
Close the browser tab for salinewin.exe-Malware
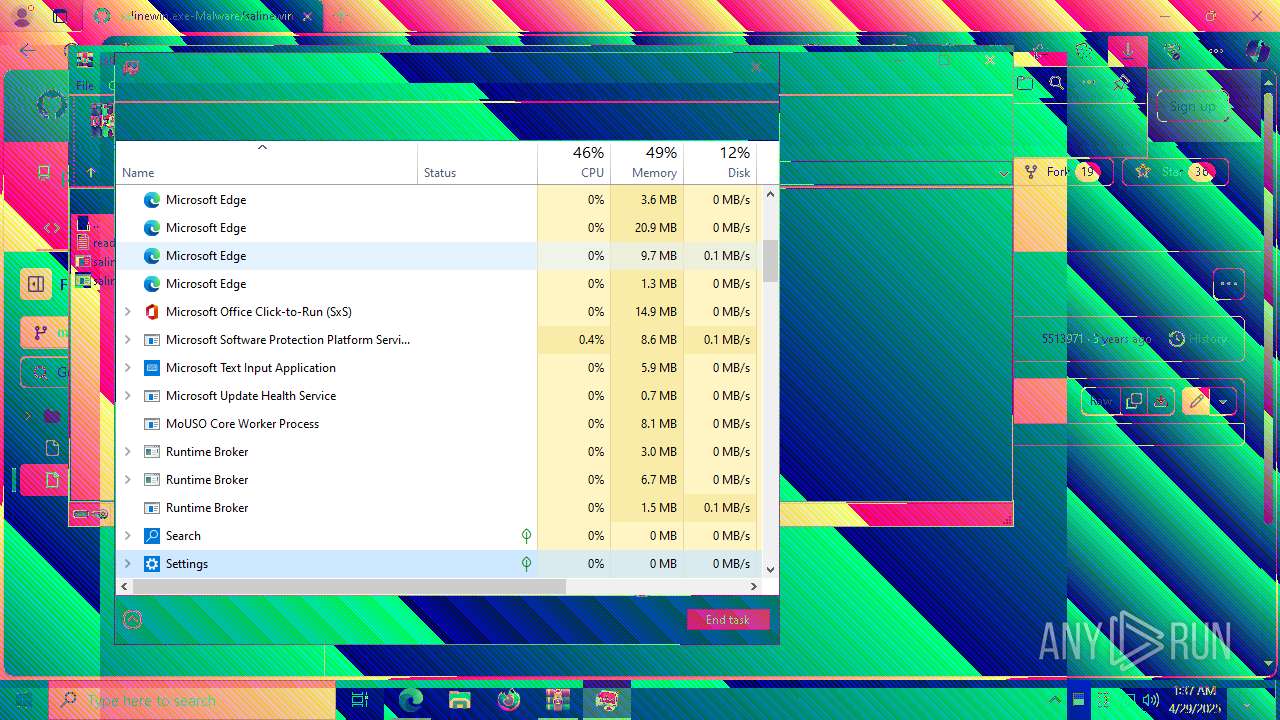click(x=308, y=16)
